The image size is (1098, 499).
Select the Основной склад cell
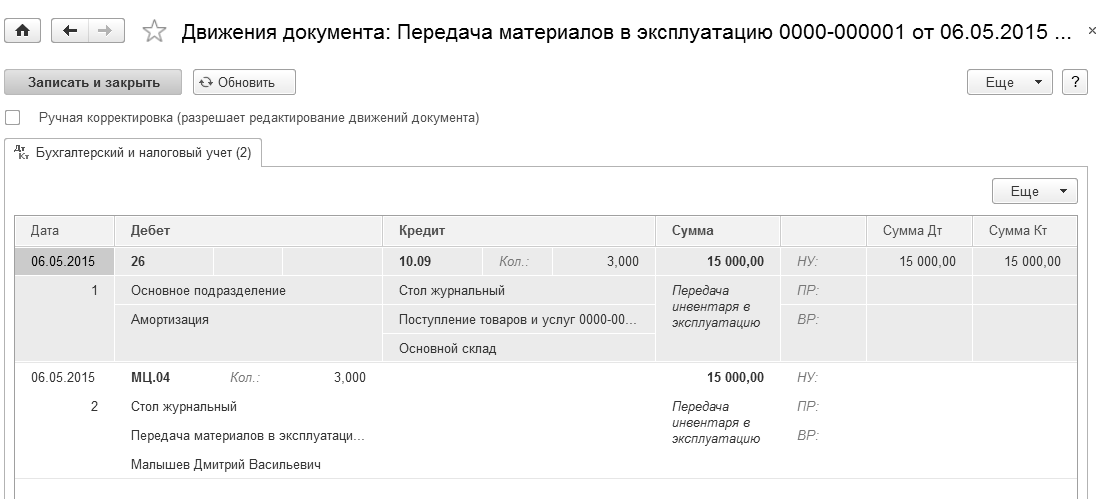tap(448, 349)
